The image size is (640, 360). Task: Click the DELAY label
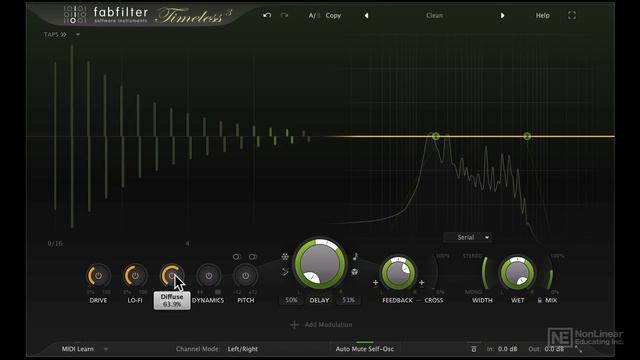pyautogui.click(x=320, y=300)
